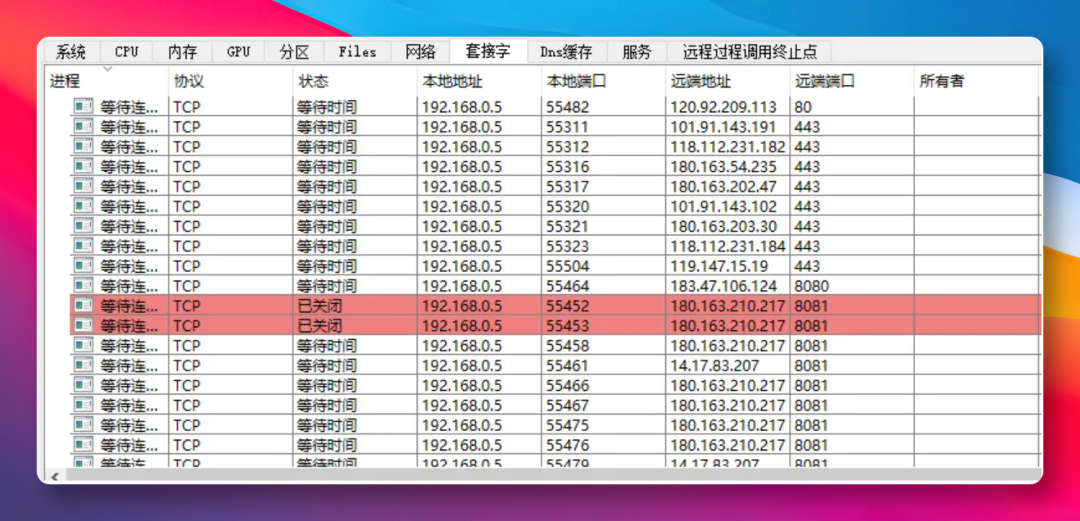Click process icon in row with port 55464
This screenshot has height=521, width=1080.
83,285
